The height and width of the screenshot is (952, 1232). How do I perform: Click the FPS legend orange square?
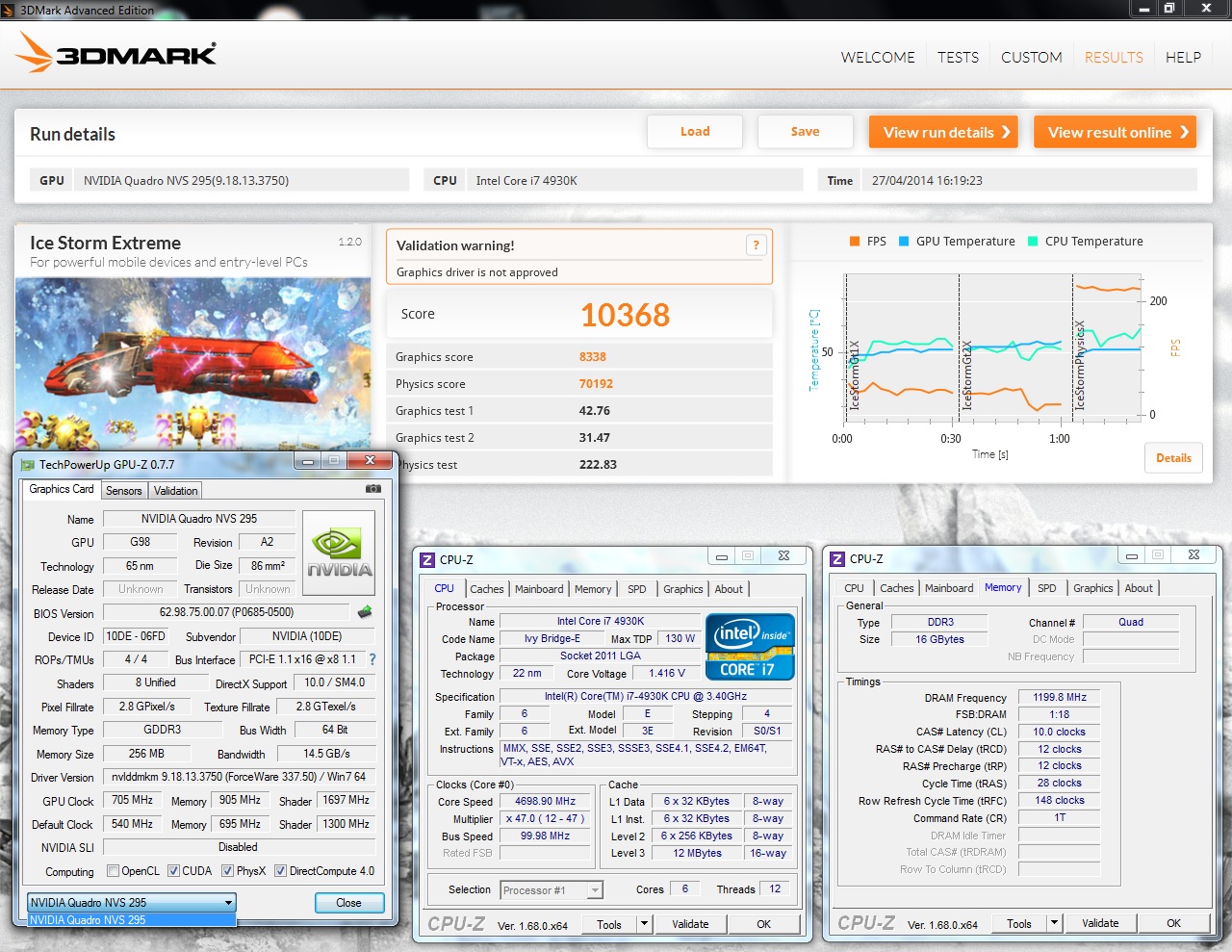point(855,242)
